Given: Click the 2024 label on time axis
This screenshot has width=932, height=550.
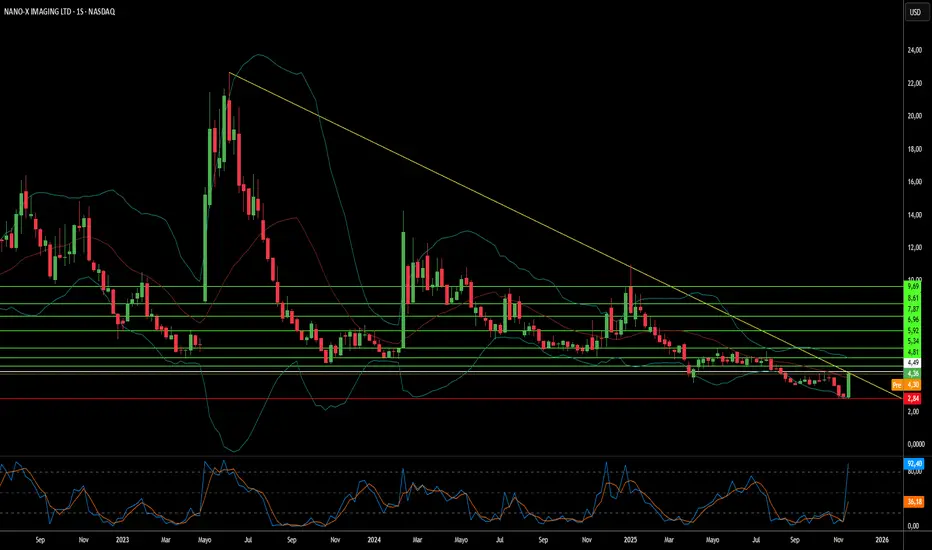Looking at the screenshot, I should [374, 540].
